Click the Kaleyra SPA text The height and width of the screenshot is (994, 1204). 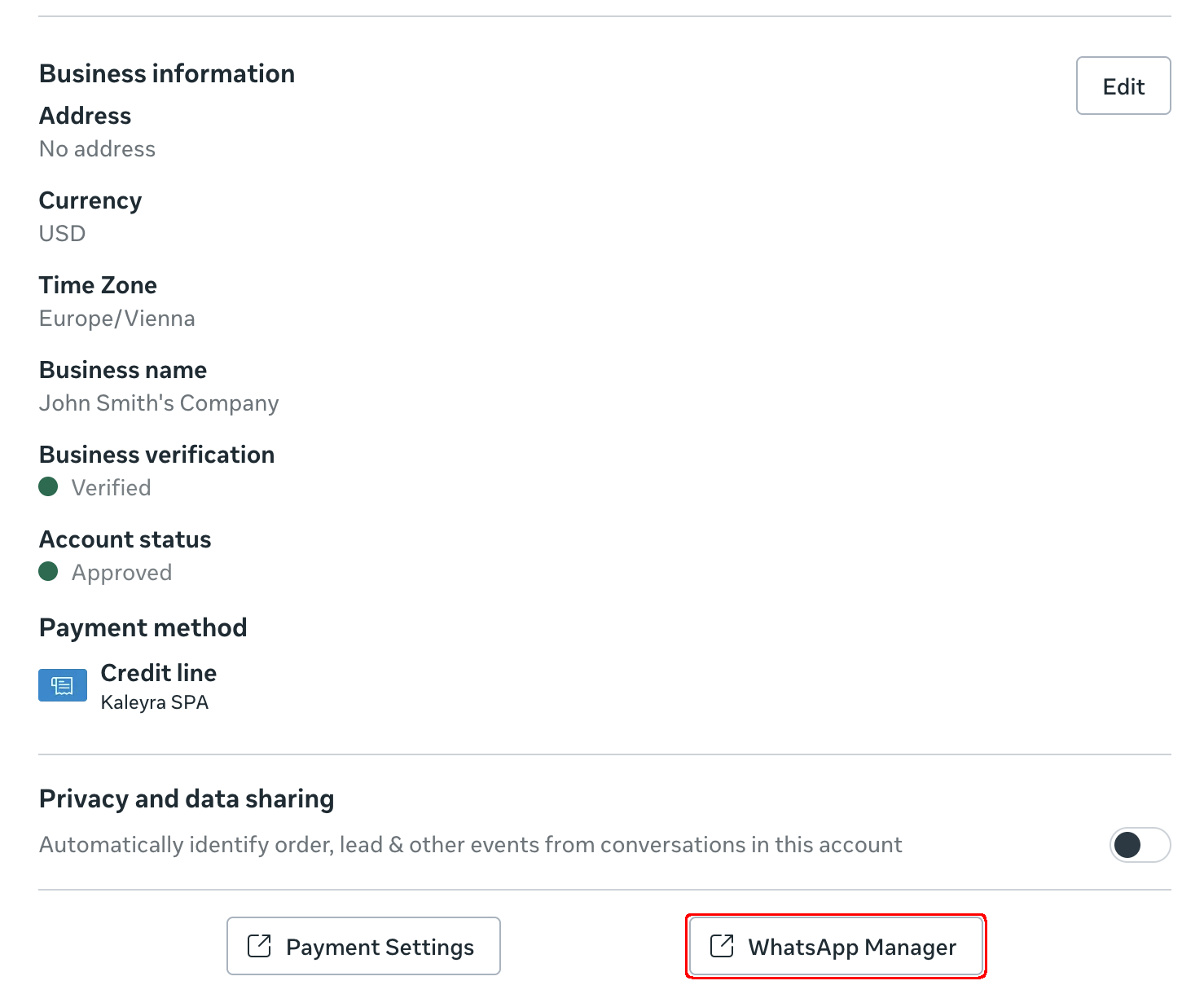click(155, 702)
